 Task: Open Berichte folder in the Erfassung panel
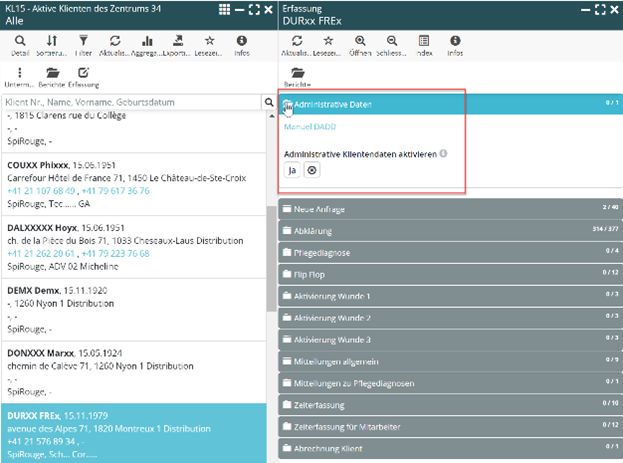297,73
